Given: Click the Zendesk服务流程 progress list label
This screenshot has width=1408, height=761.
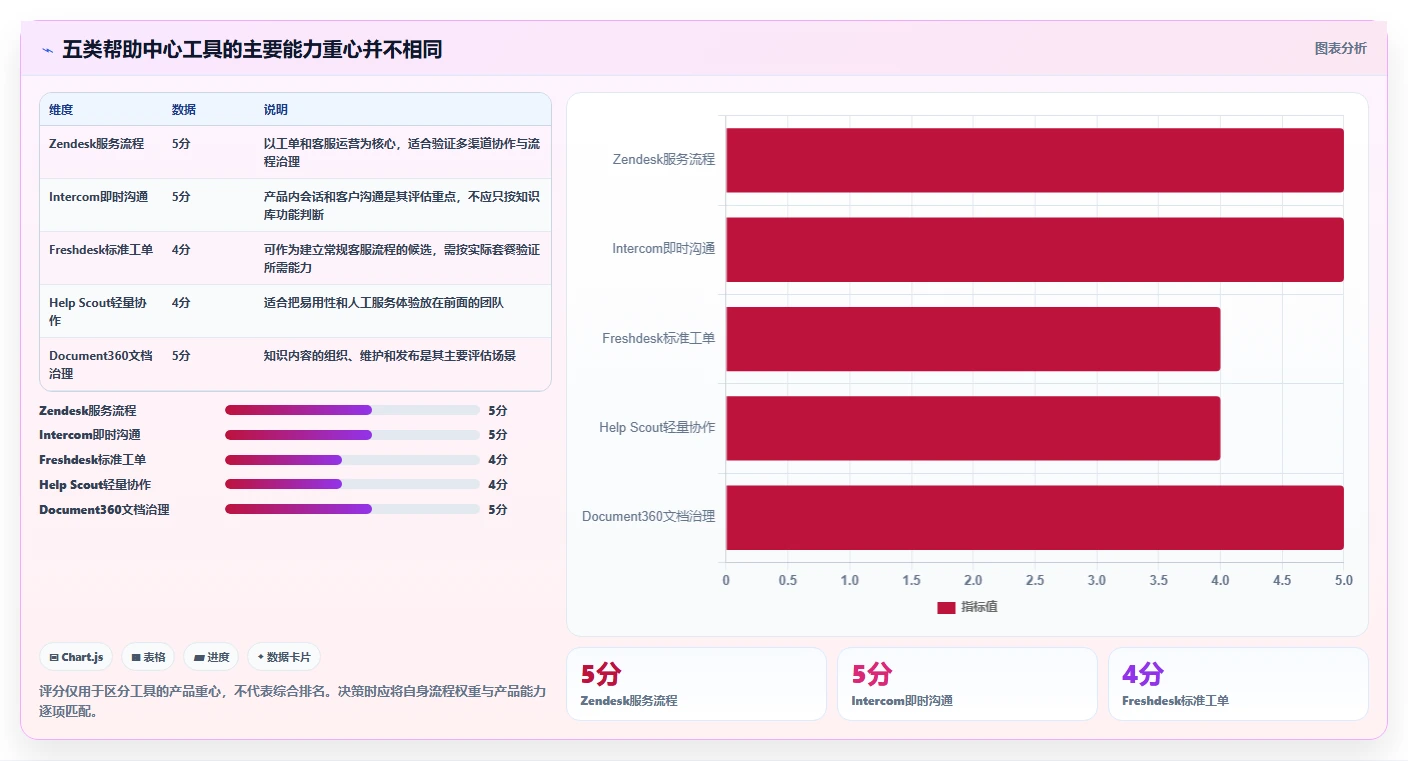Looking at the screenshot, I should click(x=88, y=410).
